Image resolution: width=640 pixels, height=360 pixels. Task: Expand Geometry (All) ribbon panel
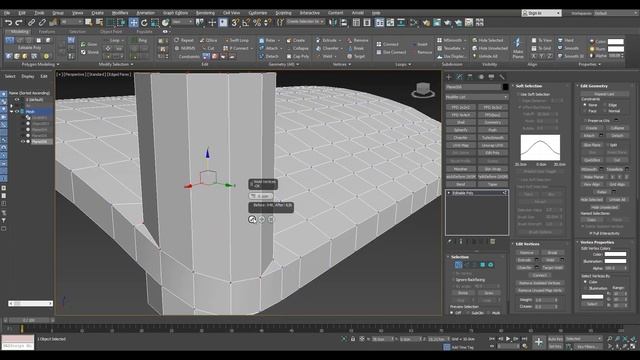point(284,64)
